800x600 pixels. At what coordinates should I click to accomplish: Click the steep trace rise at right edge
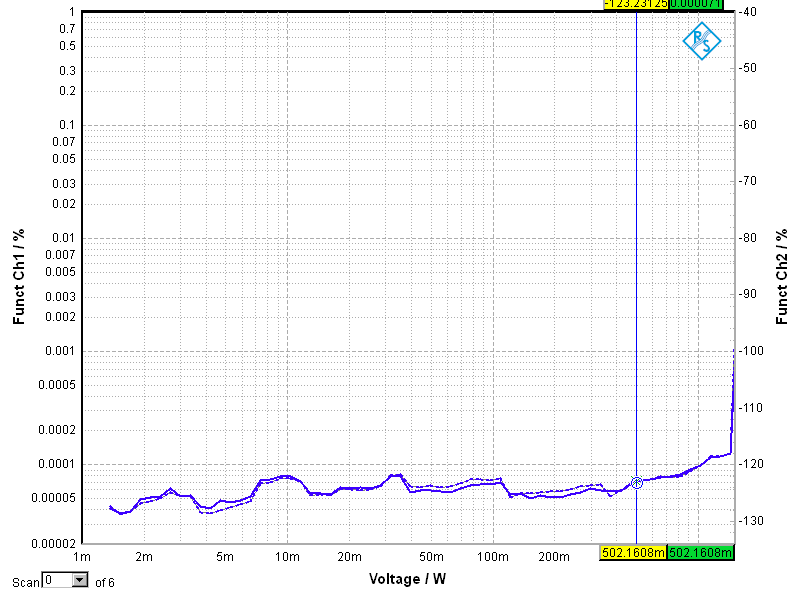coord(733,400)
